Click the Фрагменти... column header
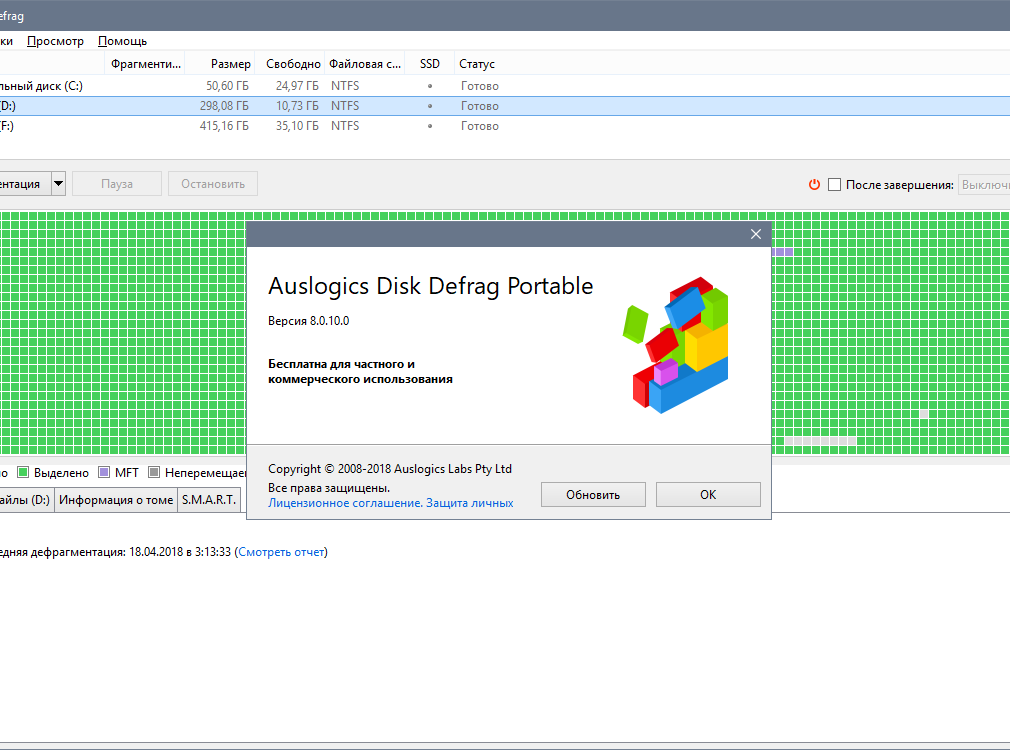This screenshot has width=1010, height=750. pos(145,64)
